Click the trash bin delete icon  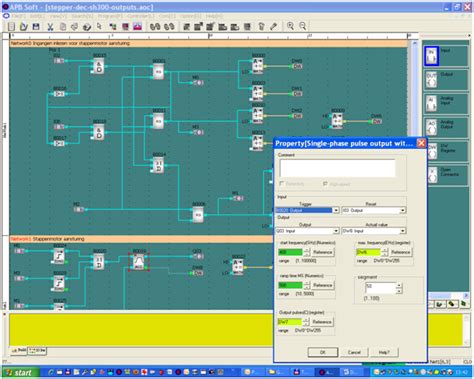coord(261,26)
